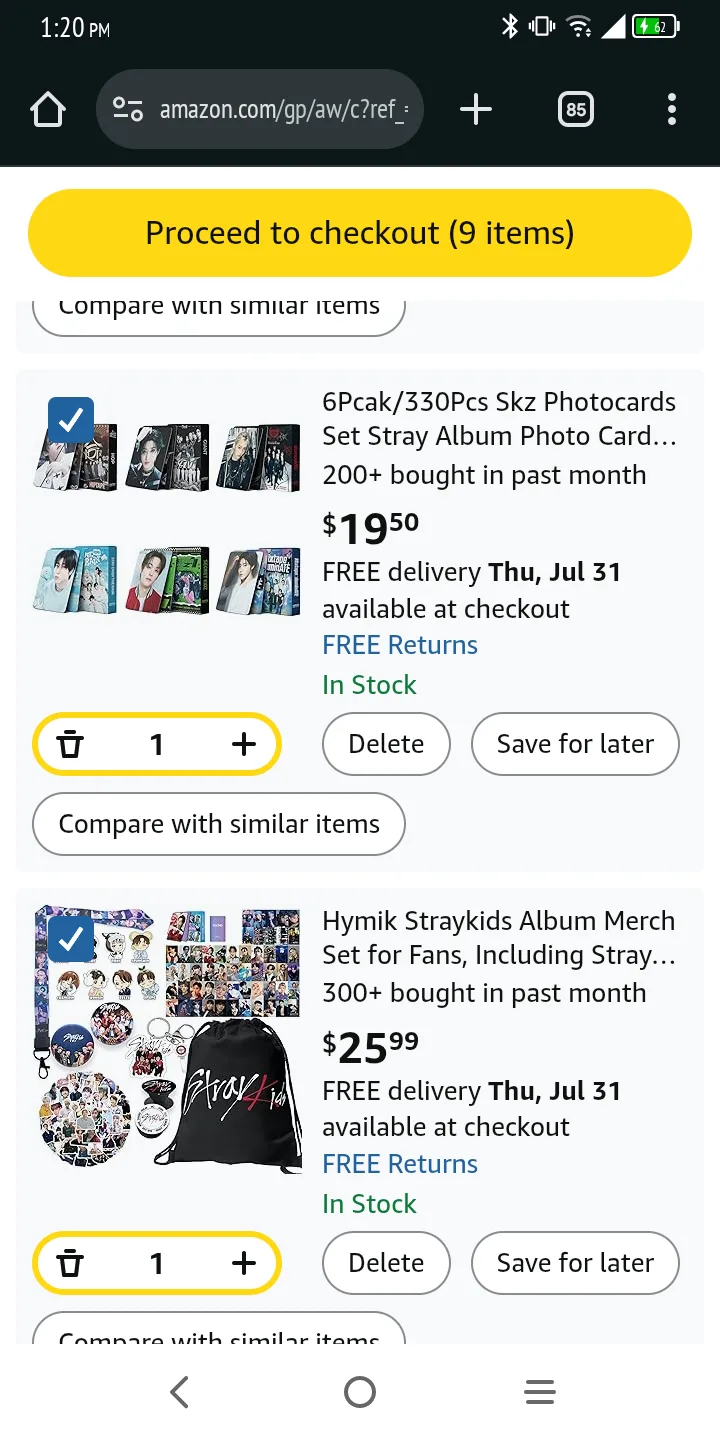Screen dimensions: 720x1440
Task: Open Hymik Straykids merch product thumbnail
Action: 167,1040
